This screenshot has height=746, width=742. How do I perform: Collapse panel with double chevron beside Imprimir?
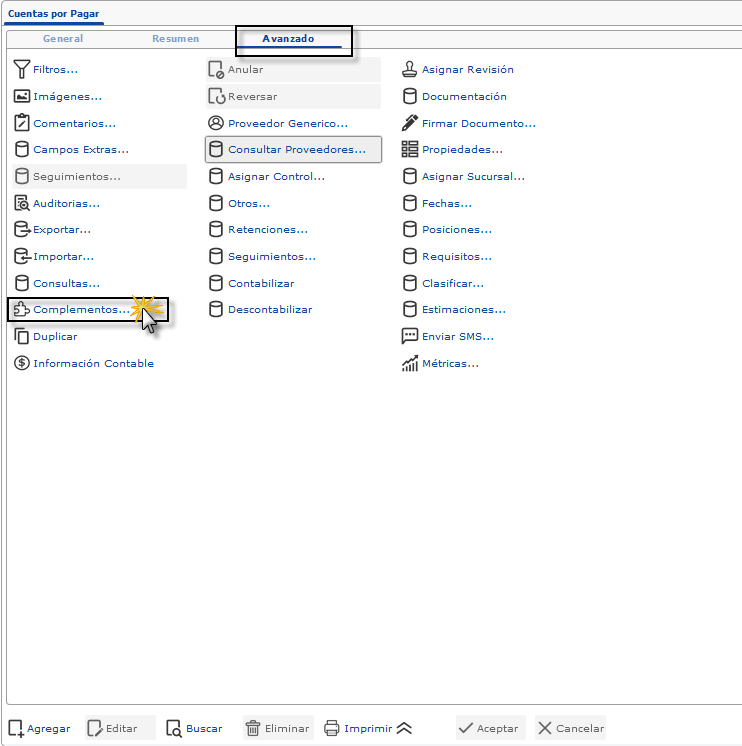click(404, 729)
